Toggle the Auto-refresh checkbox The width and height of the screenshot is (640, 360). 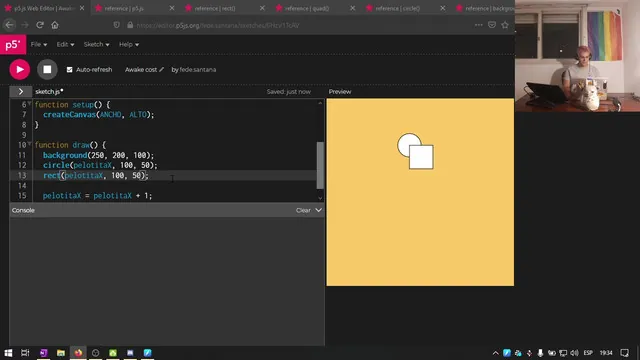click(69, 70)
